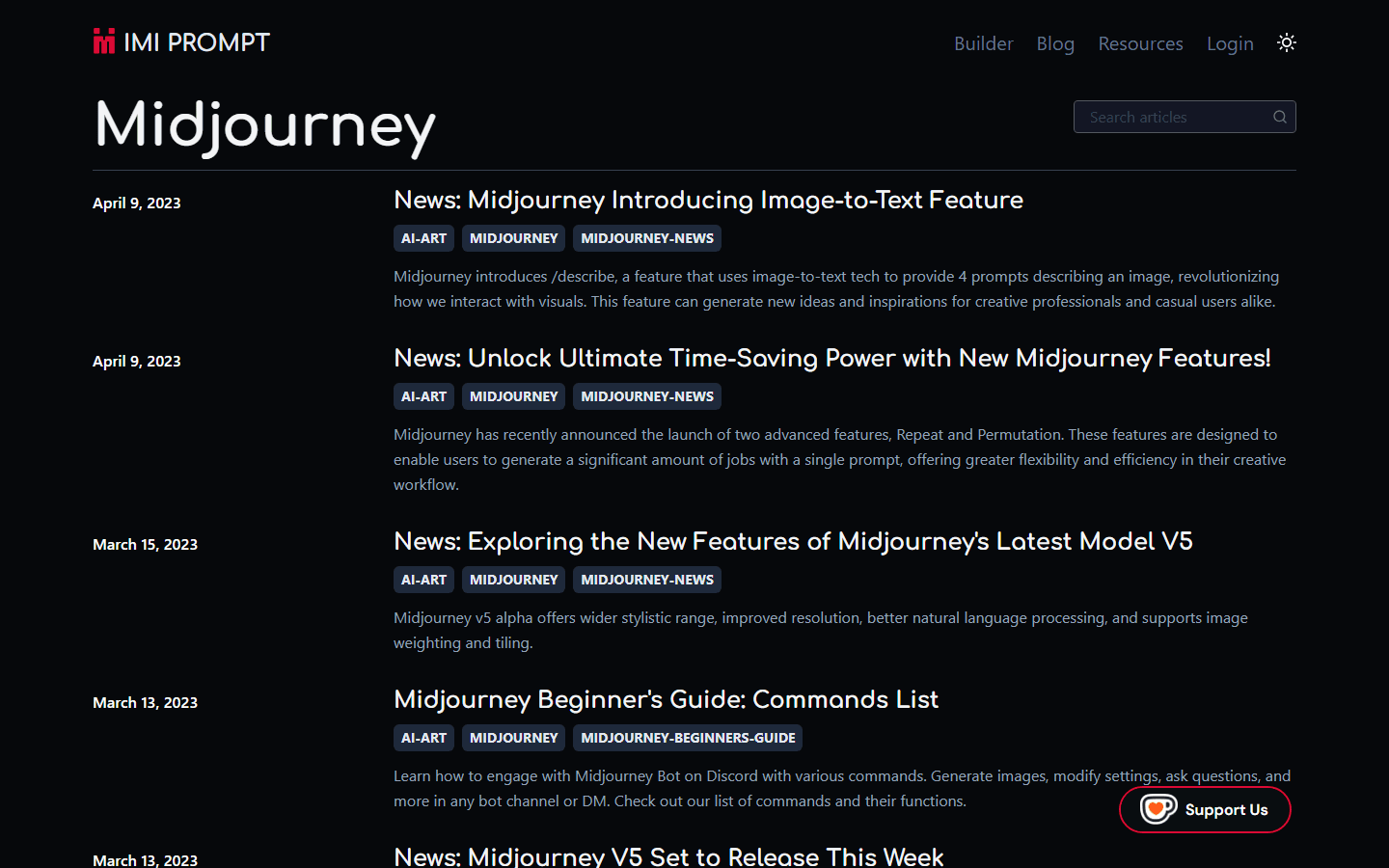Click the IMI Prompt logo icon
The height and width of the screenshot is (868, 1389).
pyautogui.click(x=104, y=41)
